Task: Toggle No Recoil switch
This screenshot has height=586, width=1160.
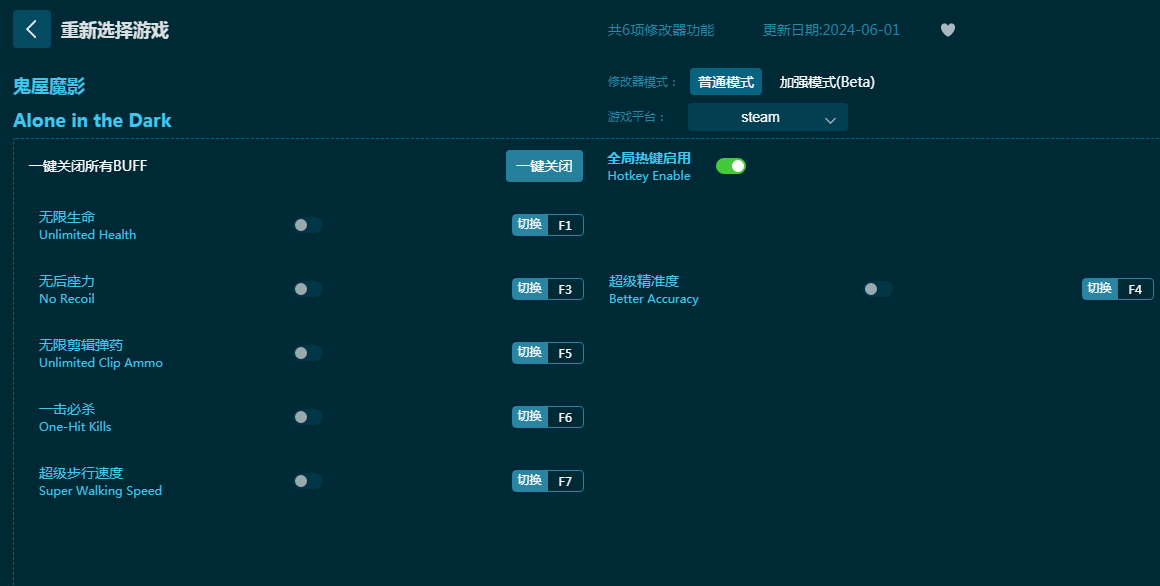Action: [x=308, y=289]
